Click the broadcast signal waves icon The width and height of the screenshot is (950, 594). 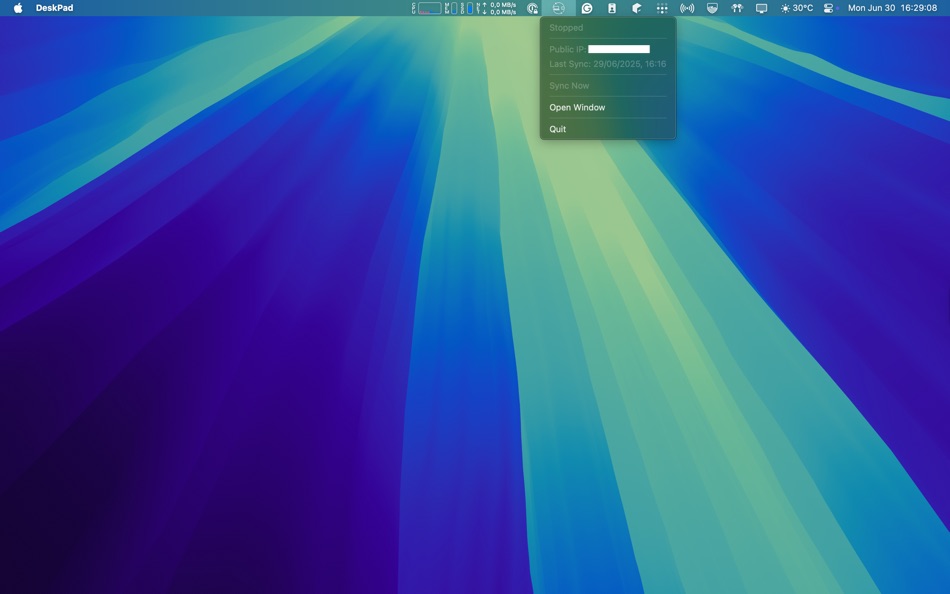pos(687,8)
